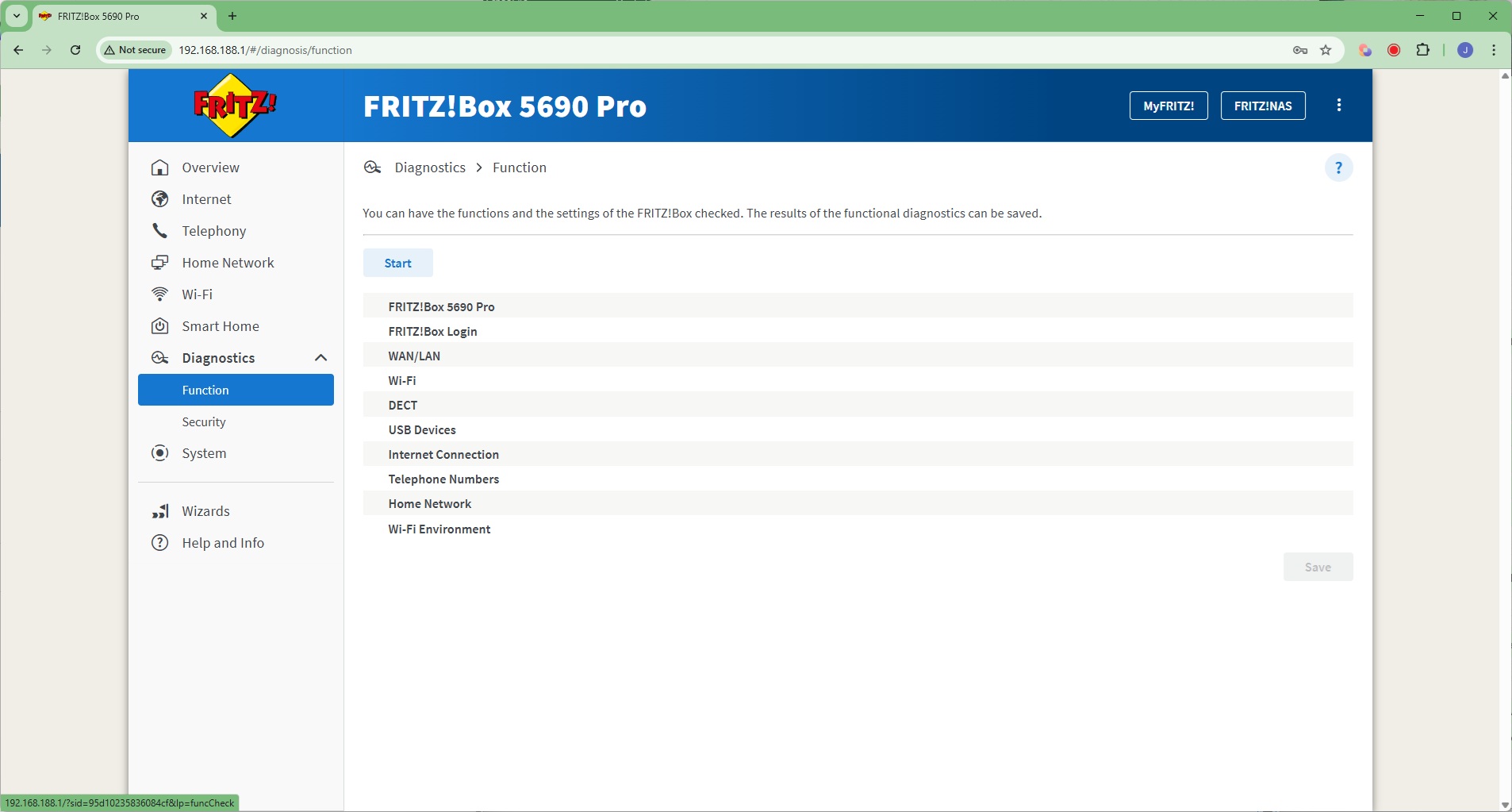This screenshot has height=812, width=1512.
Task: Click the Help and Info question icon
Action: pyautogui.click(x=160, y=543)
